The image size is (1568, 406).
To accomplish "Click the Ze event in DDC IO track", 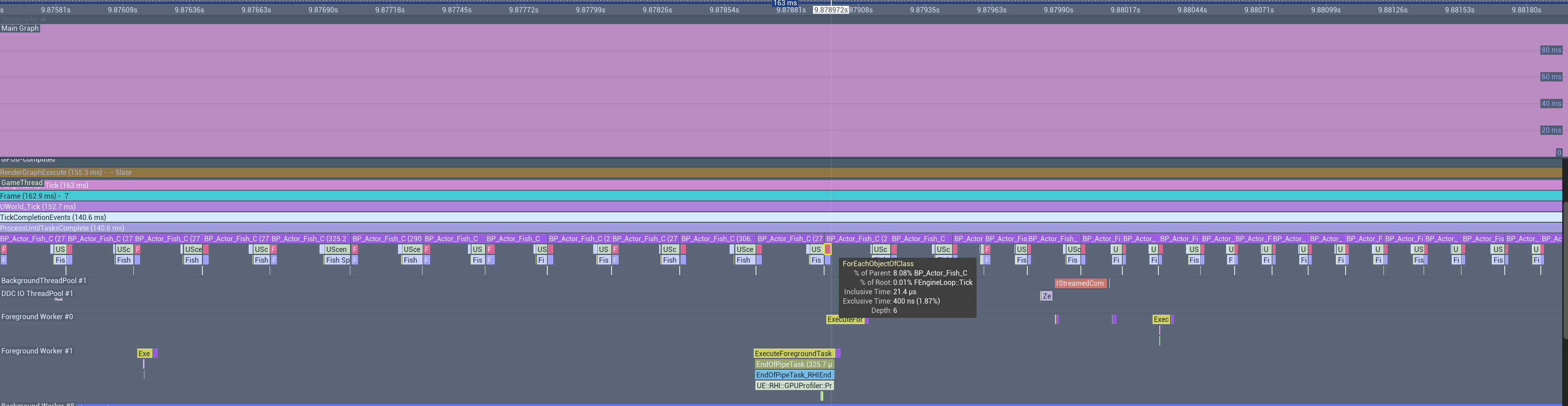I will click(1047, 296).
